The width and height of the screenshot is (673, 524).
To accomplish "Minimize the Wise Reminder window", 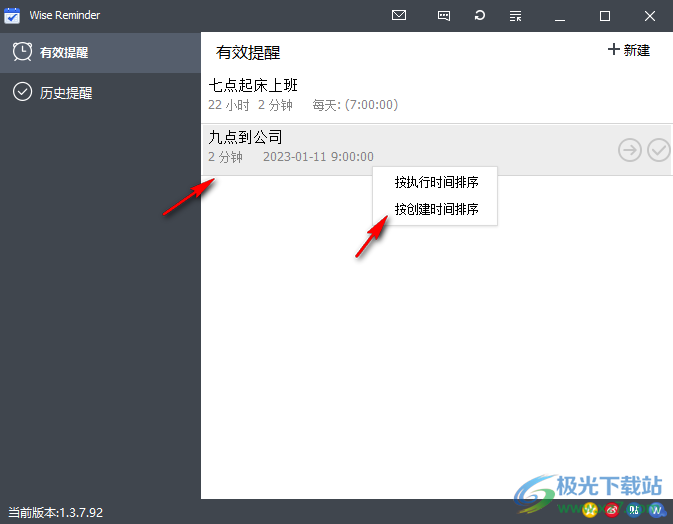I will tap(559, 16).
